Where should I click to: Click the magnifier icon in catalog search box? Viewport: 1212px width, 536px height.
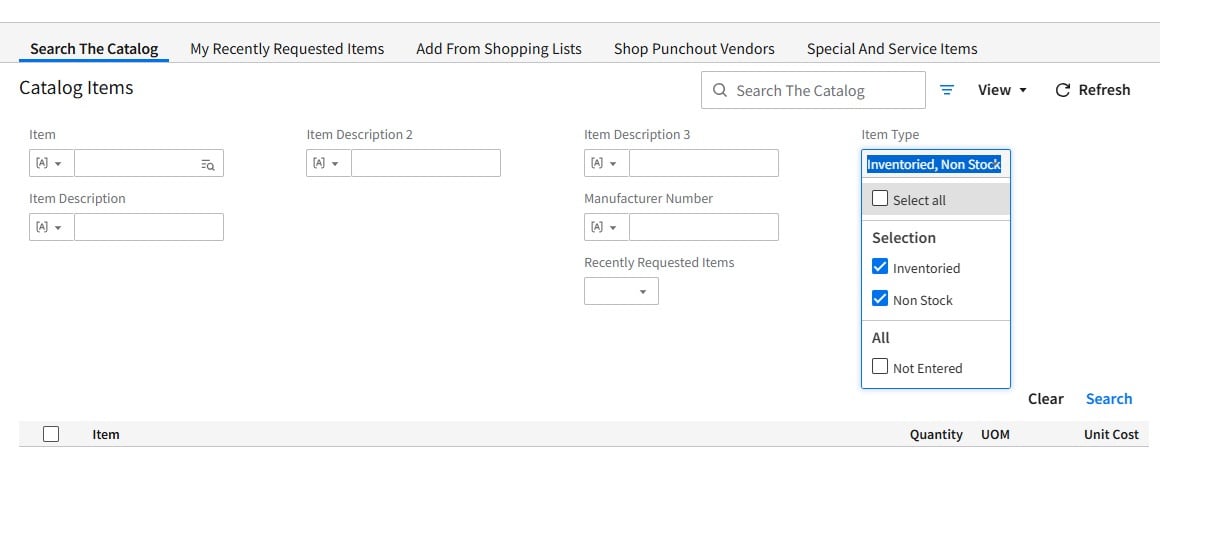[720, 91]
